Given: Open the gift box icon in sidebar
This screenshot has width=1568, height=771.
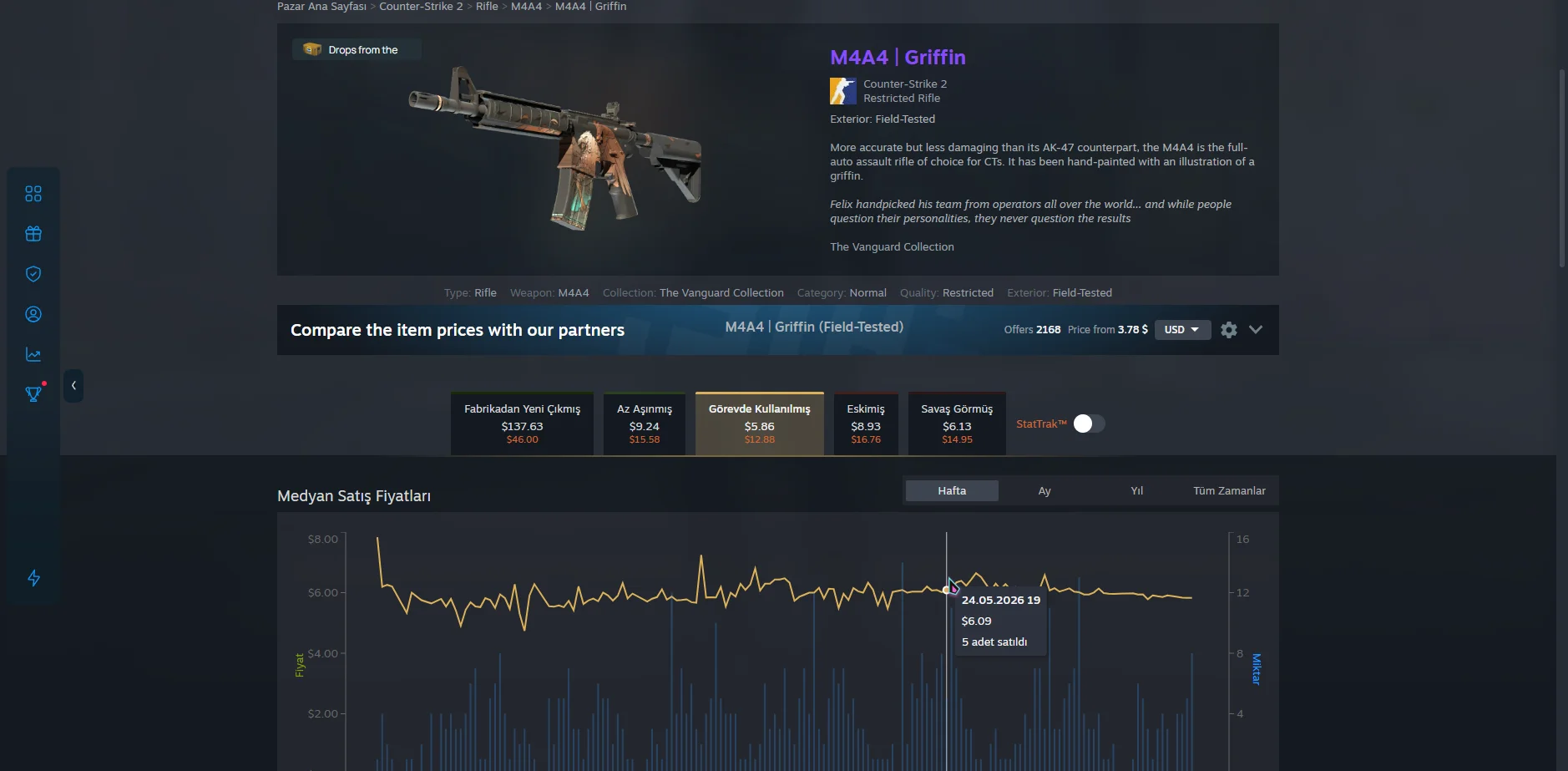Looking at the screenshot, I should point(33,234).
